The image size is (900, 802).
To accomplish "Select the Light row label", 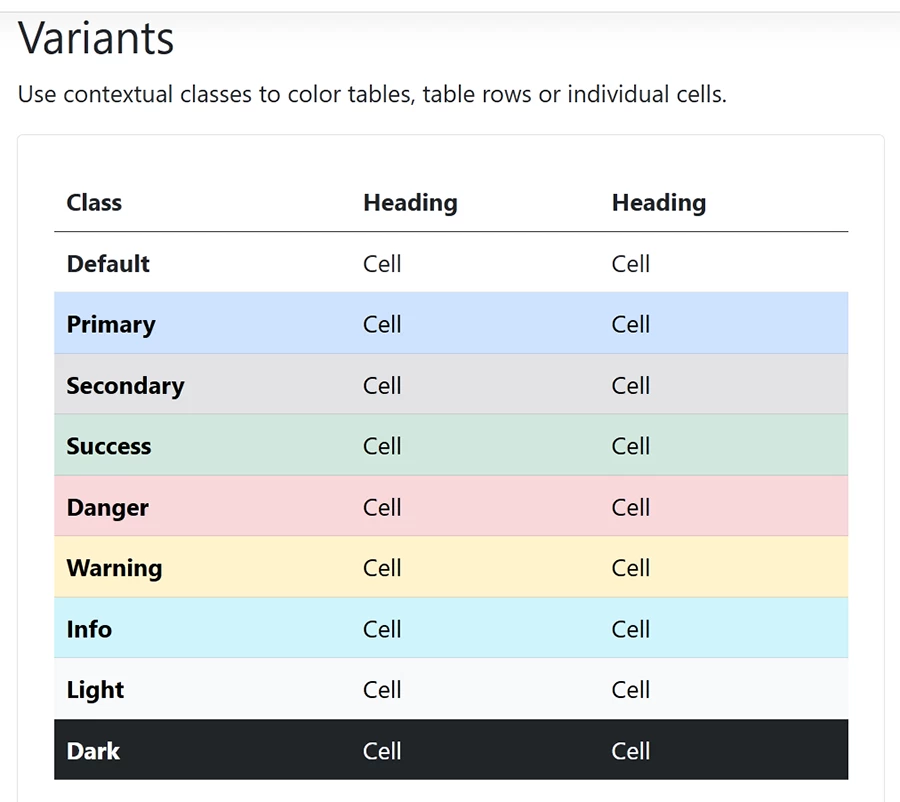I will pos(95,691).
